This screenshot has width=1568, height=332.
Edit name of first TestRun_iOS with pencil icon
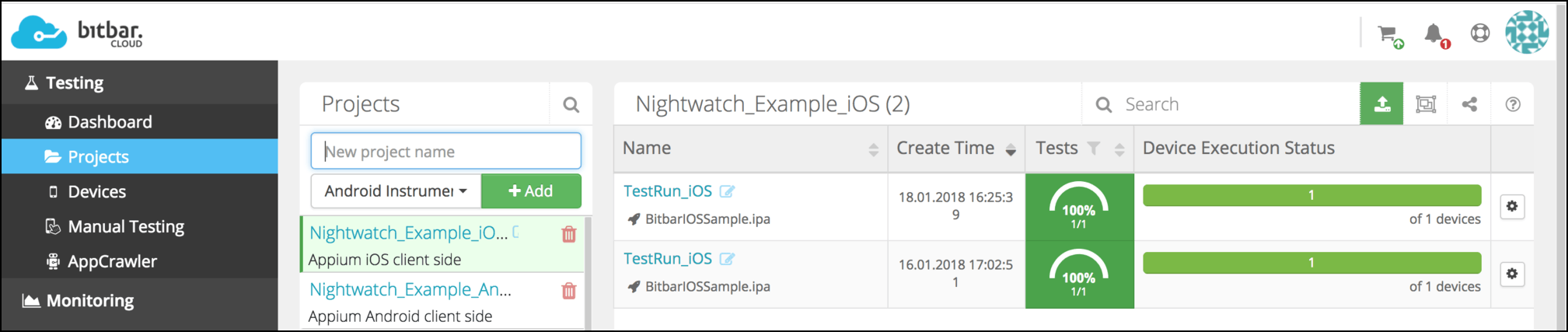pos(727,191)
